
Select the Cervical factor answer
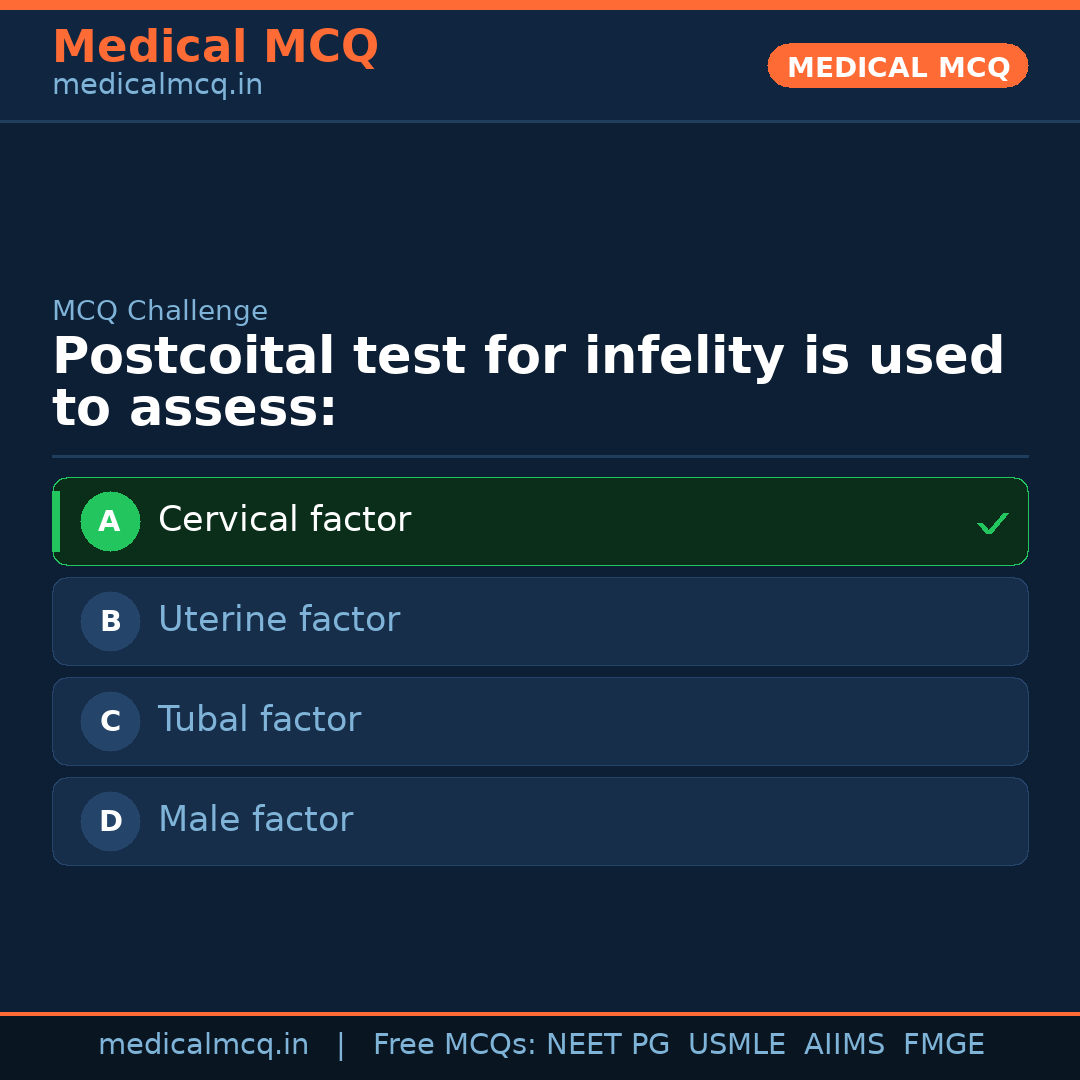(284, 520)
